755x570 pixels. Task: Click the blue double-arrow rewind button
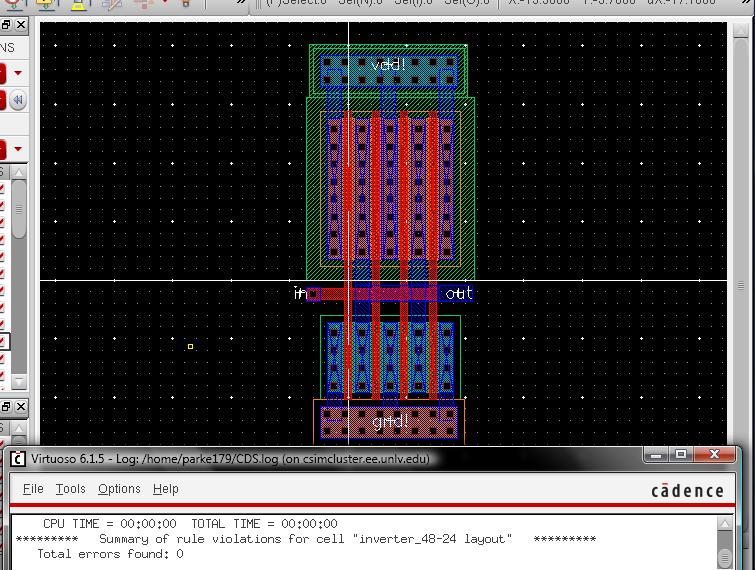17,100
